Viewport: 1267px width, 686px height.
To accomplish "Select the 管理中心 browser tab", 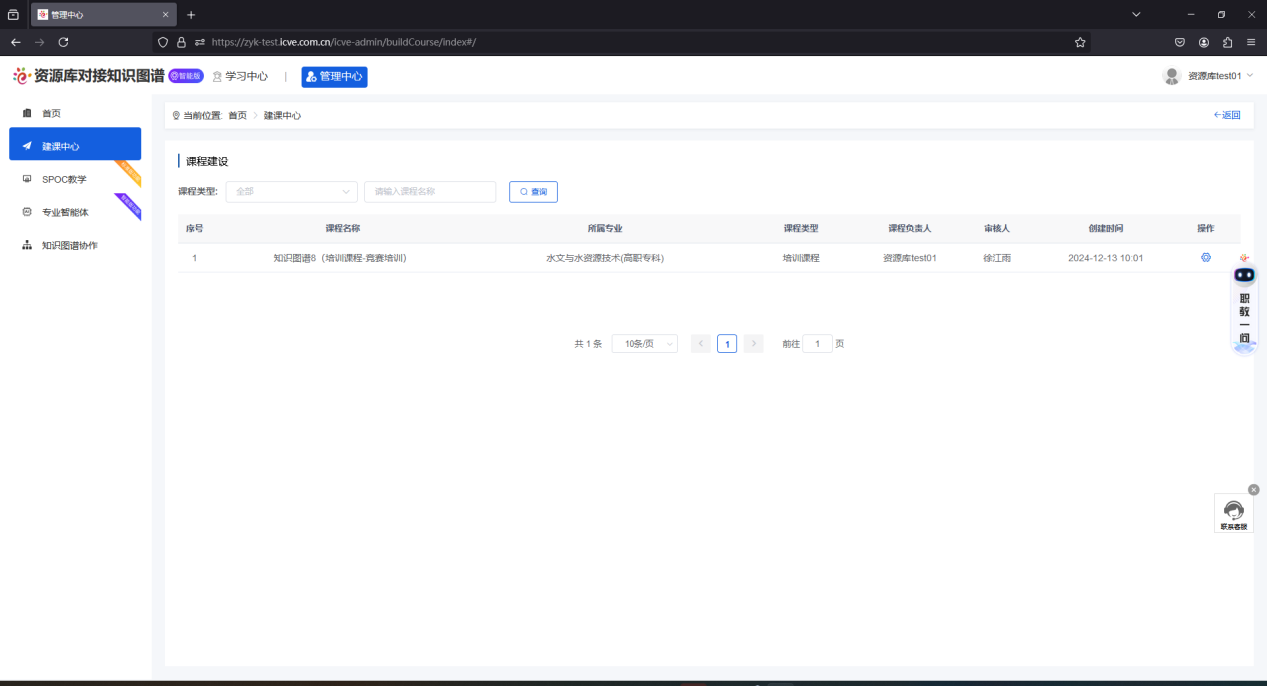I will click(x=104, y=15).
